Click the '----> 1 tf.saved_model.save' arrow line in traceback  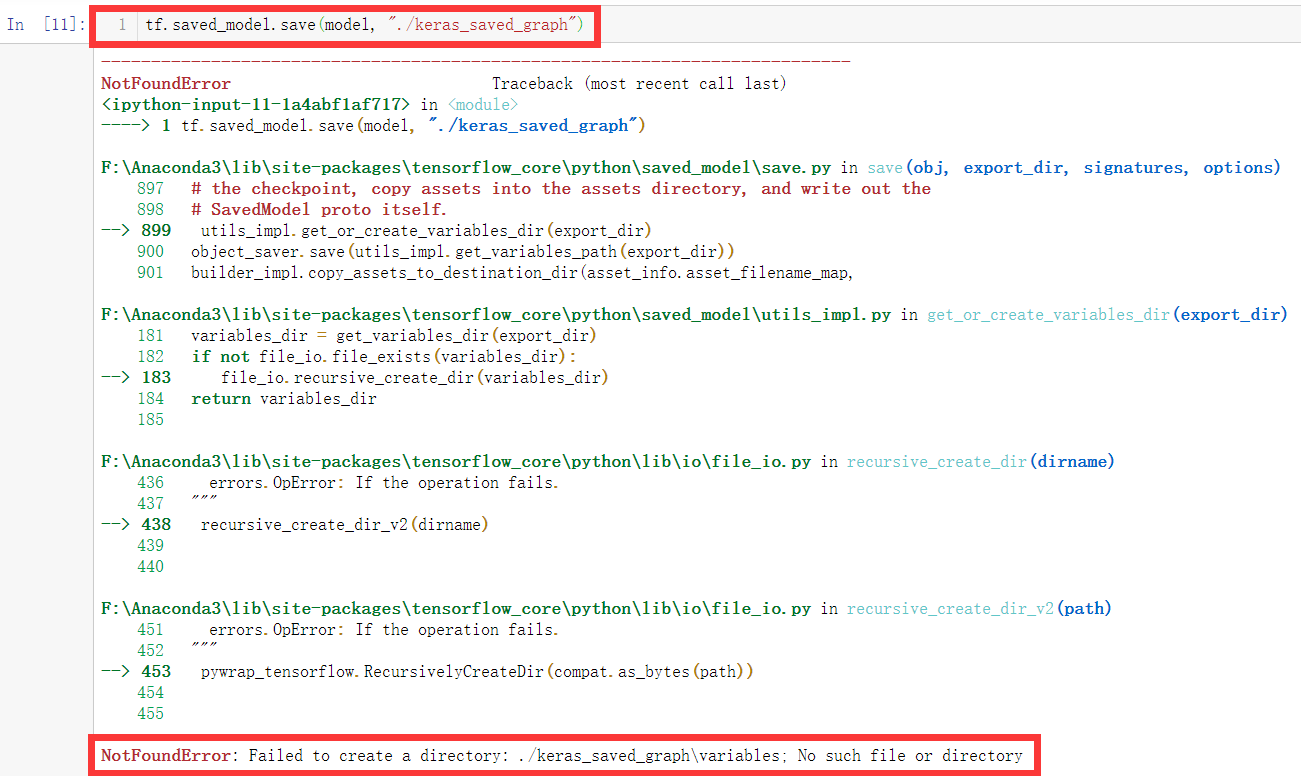374,126
